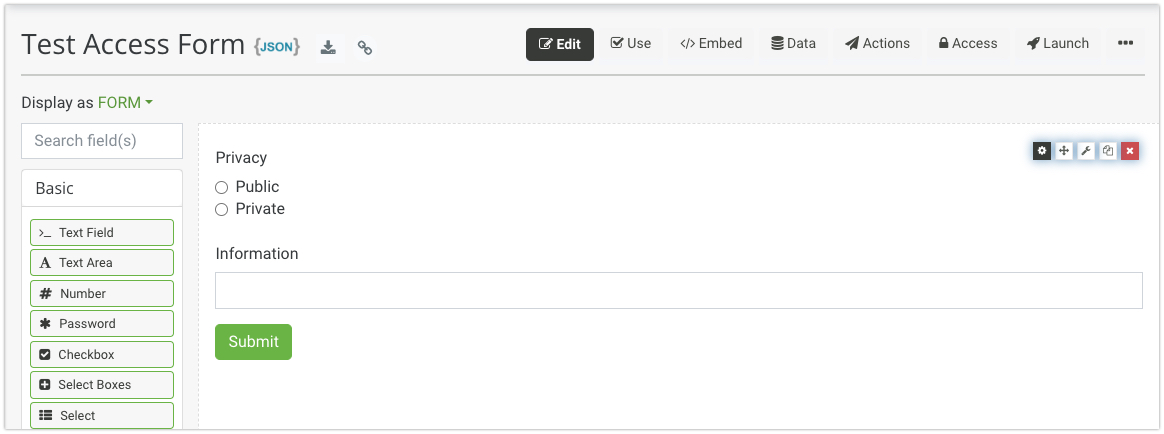Viewport: 1164px width, 434px height.
Task: Open the Embed tab
Action: click(x=711, y=44)
